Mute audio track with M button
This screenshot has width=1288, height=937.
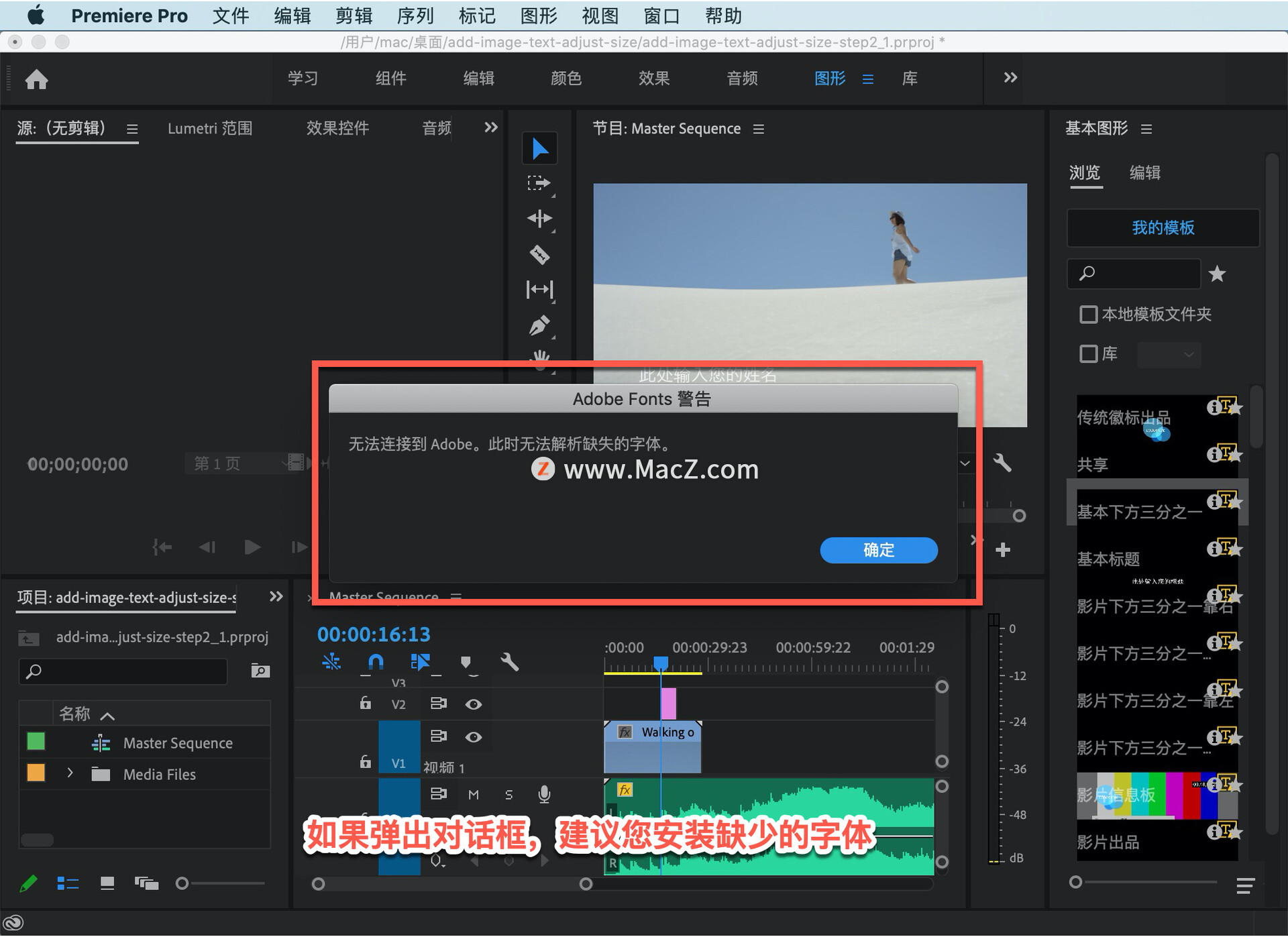[474, 795]
